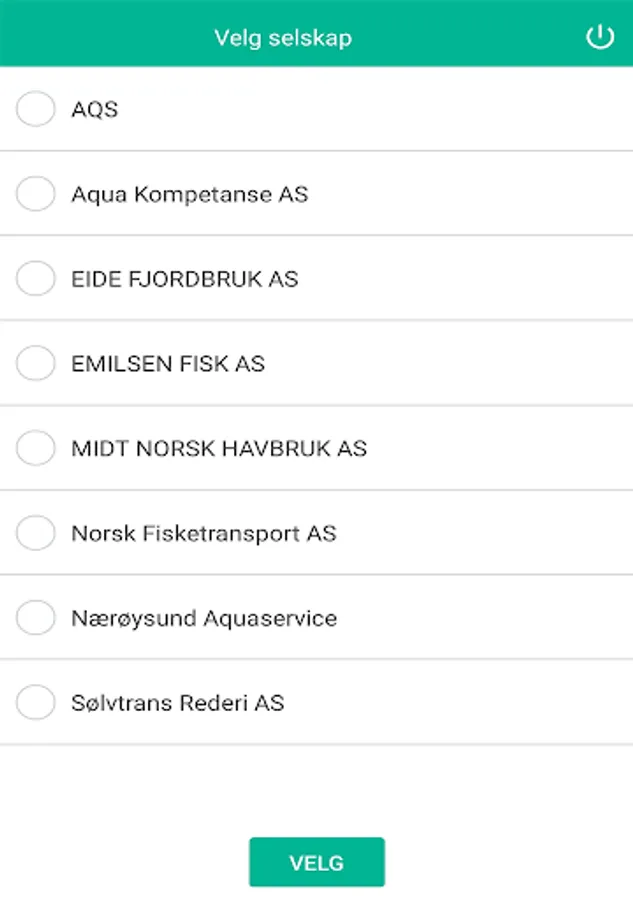Check the Nærøysund Aquaservice radio button
Screen dimensions: 633x900
click(x=36, y=618)
